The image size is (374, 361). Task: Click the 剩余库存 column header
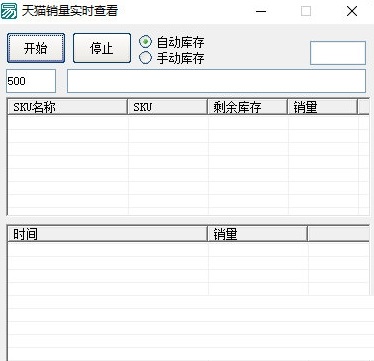(x=248, y=107)
